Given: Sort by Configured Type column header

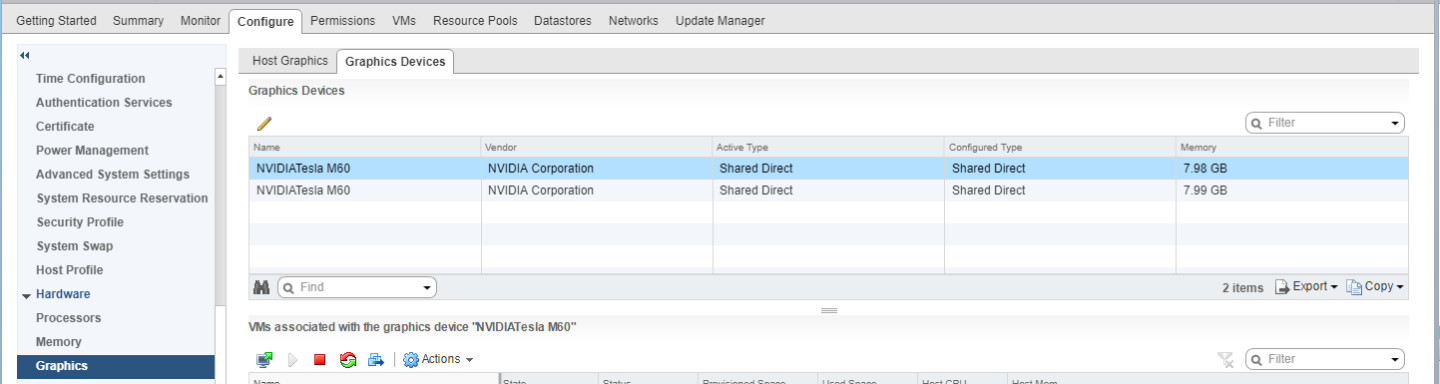Looking at the screenshot, I should 1060,147.
